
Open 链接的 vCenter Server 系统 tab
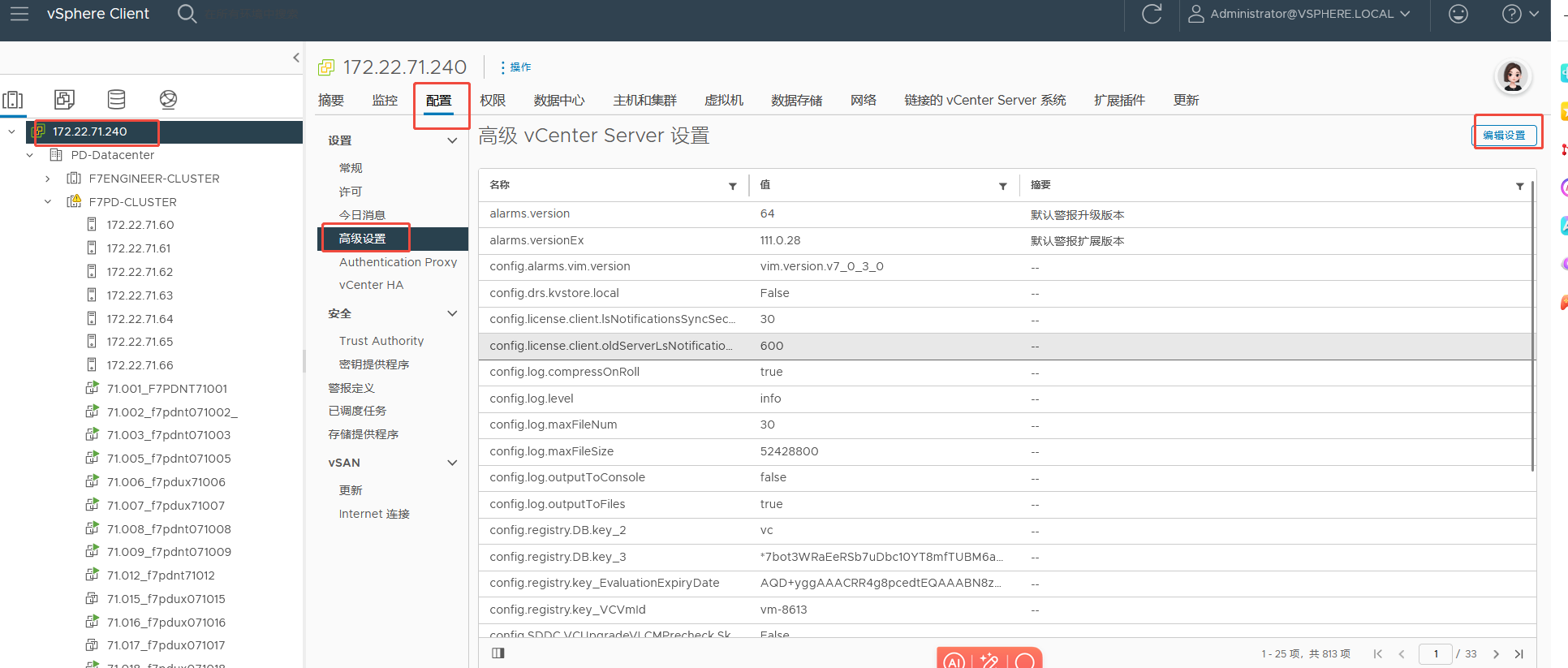click(x=985, y=100)
